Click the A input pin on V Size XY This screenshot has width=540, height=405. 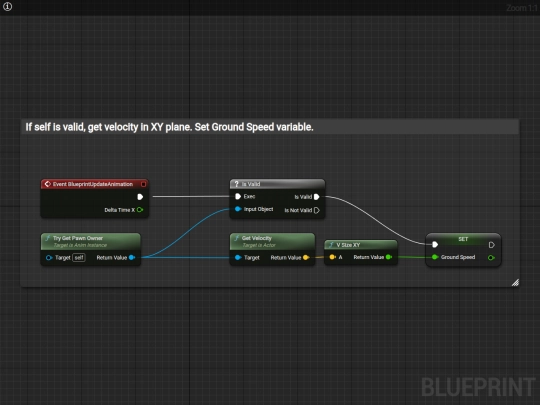[x=332, y=257]
